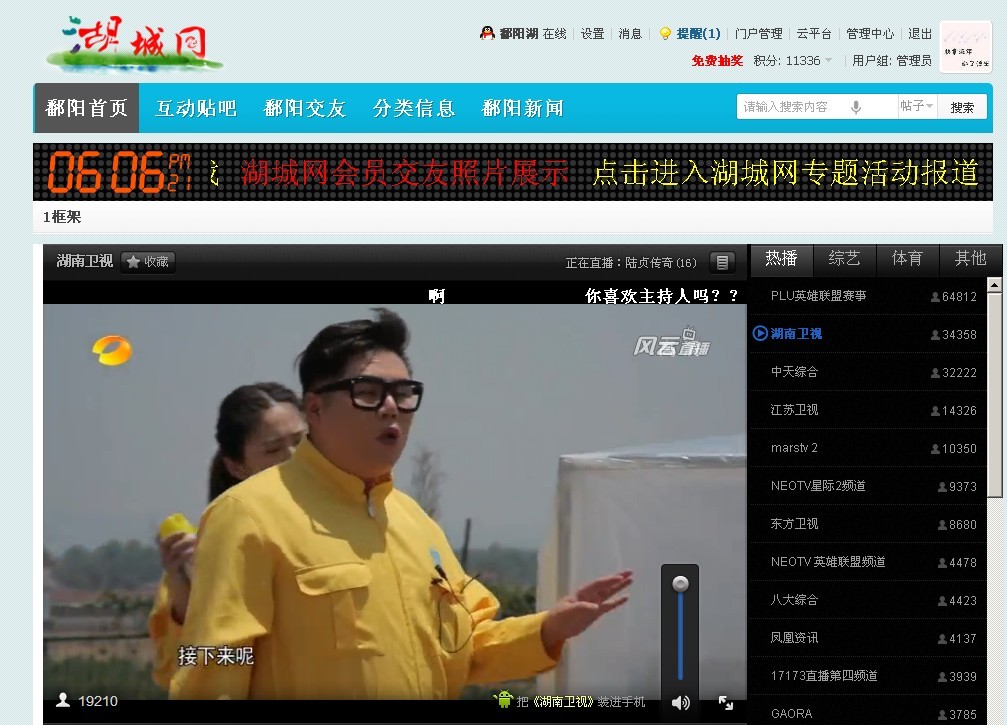Open the voice search microphone icon
Image resolution: width=1007 pixels, height=725 pixels.
click(857, 106)
